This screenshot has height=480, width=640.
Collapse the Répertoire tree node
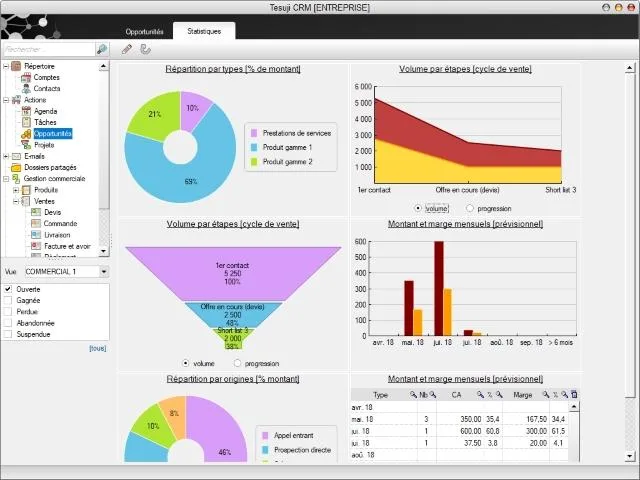tap(6, 66)
